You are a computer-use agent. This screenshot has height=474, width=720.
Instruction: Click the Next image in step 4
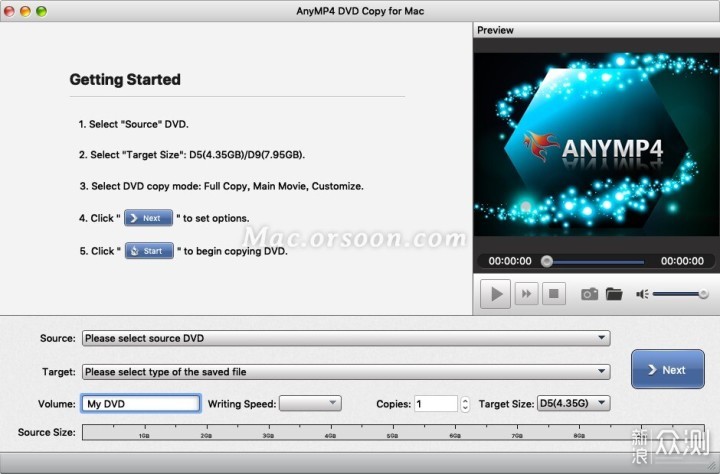tap(148, 218)
